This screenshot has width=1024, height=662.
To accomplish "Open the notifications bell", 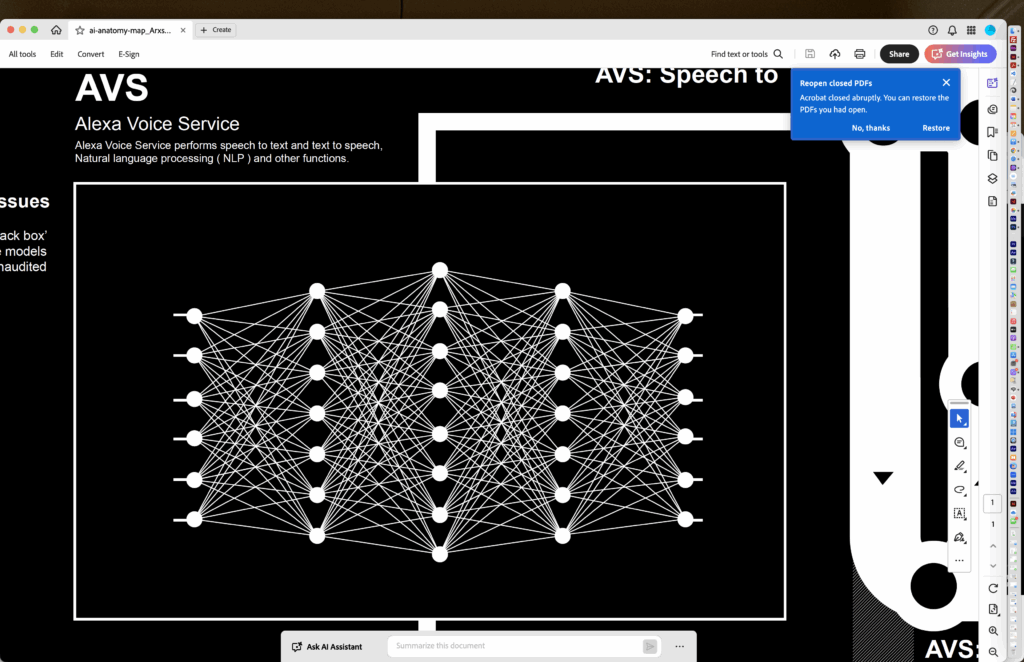I will click(x=952, y=30).
